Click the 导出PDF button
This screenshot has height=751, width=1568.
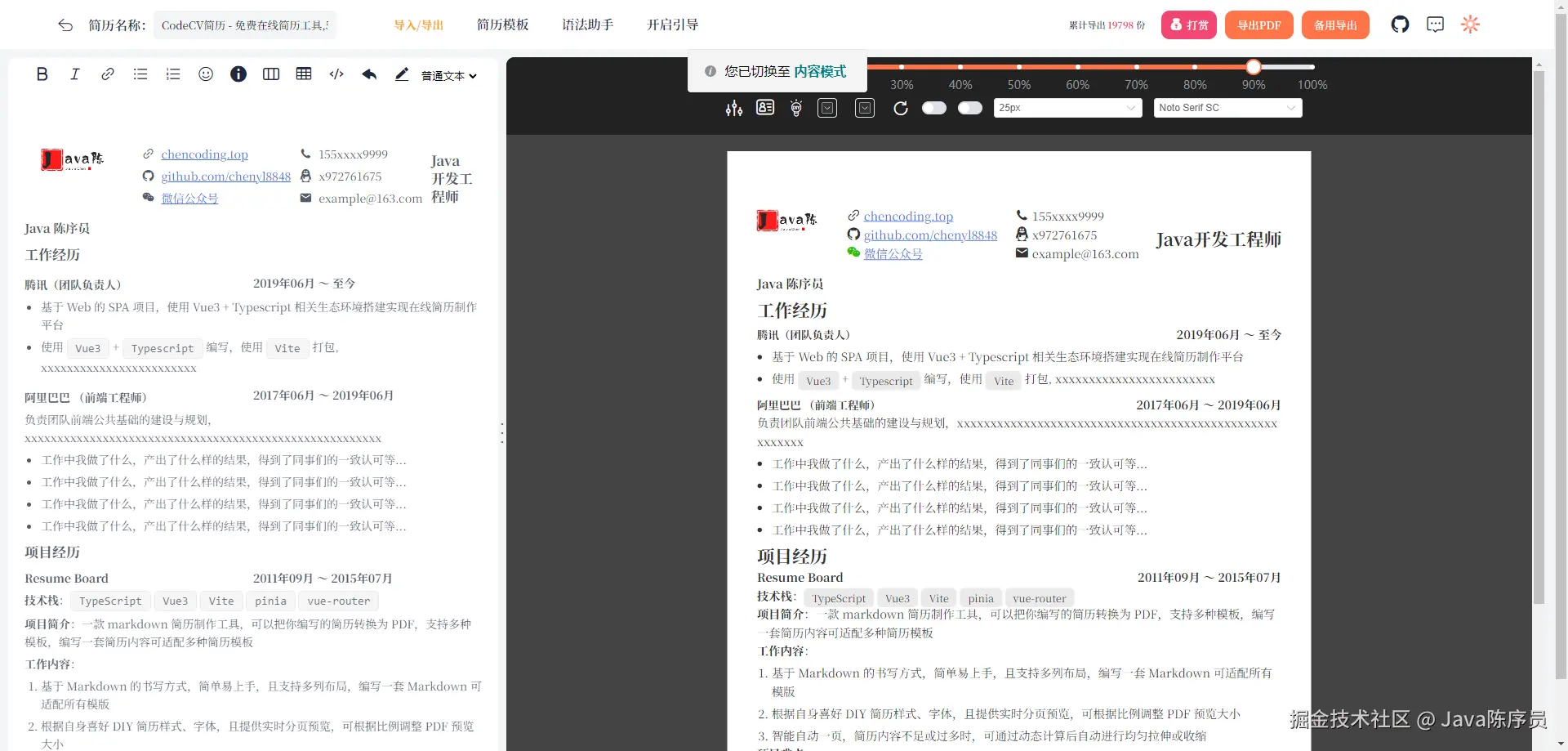[x=1258, y=25]
